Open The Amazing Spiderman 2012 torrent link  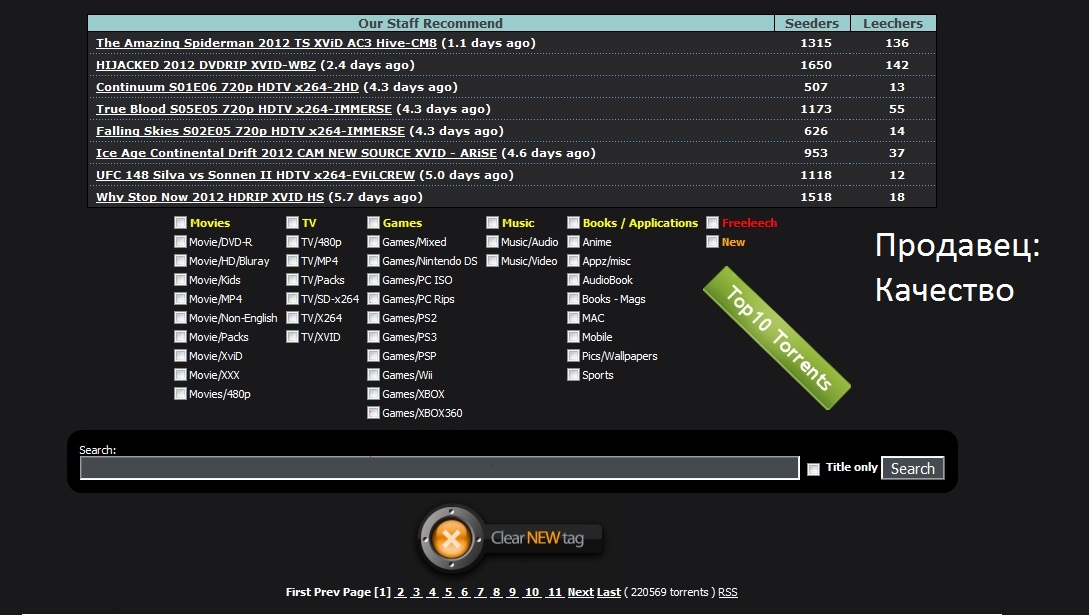(x=266, y=43)
